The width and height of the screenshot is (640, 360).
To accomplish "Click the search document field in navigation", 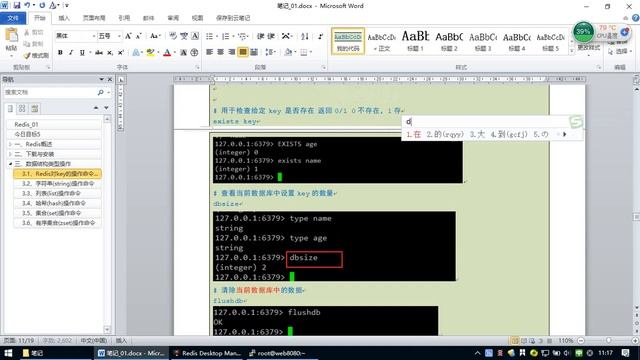I will tap(49, 92).
